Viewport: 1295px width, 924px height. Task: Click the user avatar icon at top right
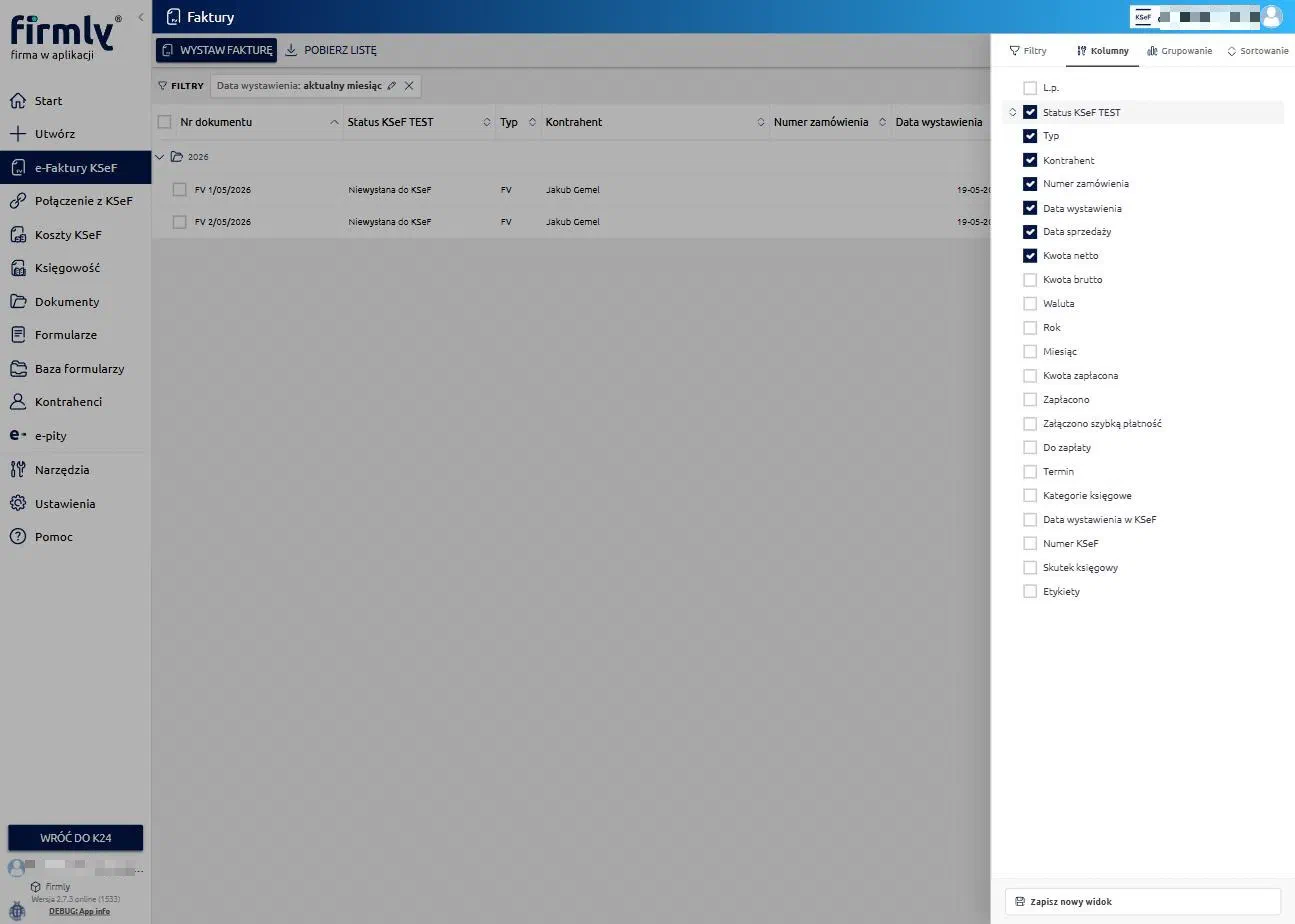[1271, 16]
